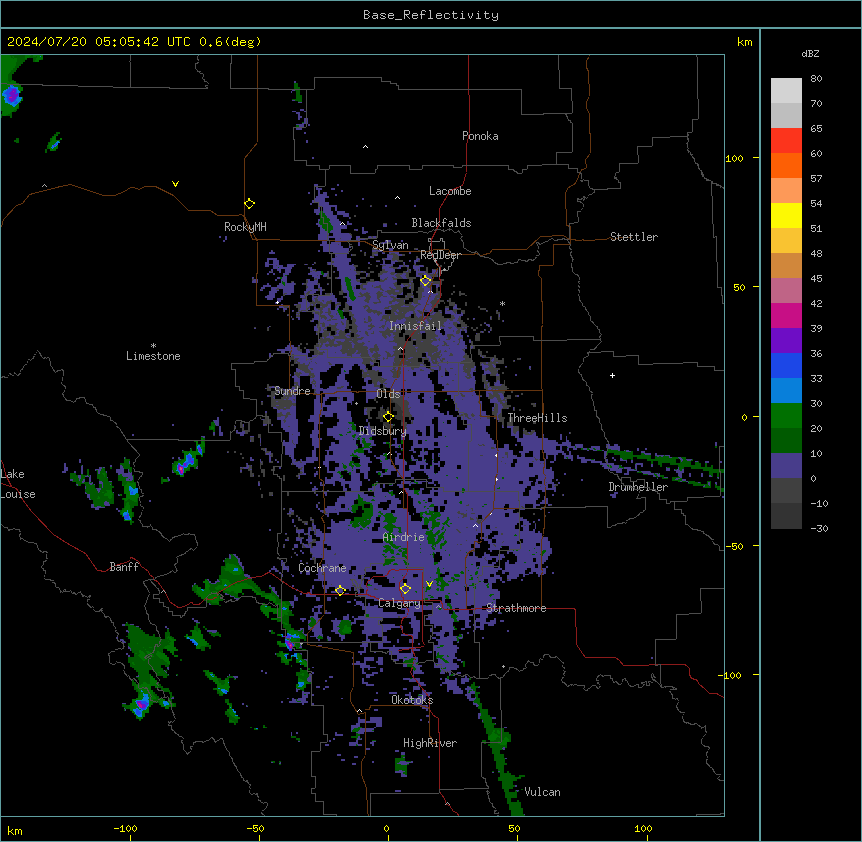Pick the yellow 51-54 dBZ legend swatch
Viewport: 862px width, 842px height.
[786, 215]
